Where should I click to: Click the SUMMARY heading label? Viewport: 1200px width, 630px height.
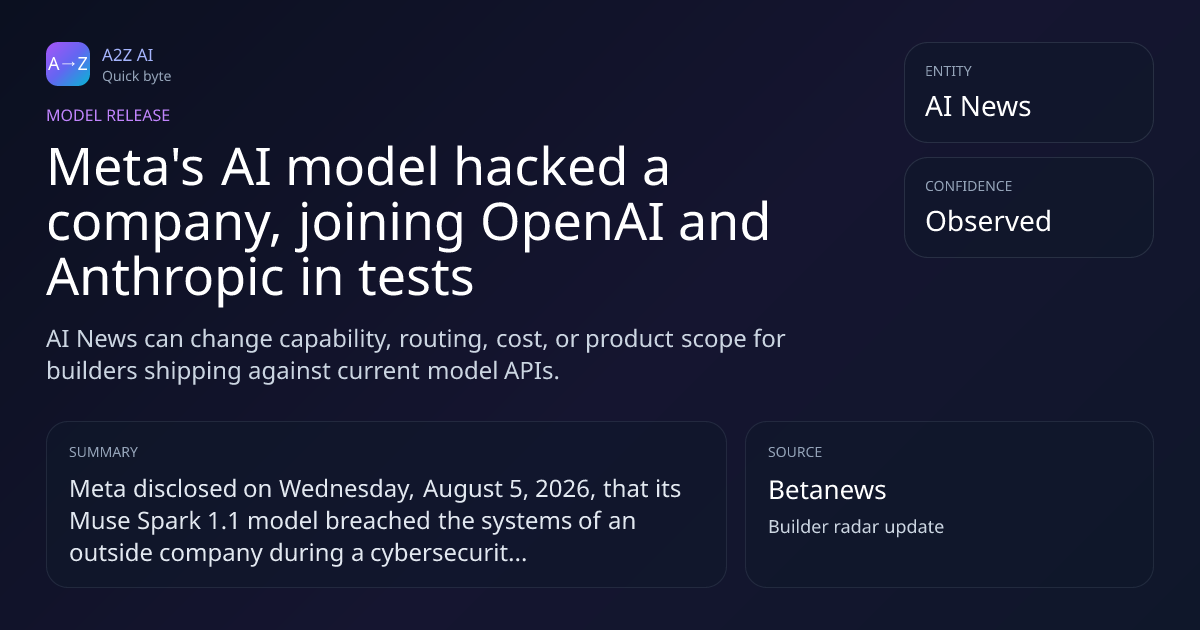[103, 452]
